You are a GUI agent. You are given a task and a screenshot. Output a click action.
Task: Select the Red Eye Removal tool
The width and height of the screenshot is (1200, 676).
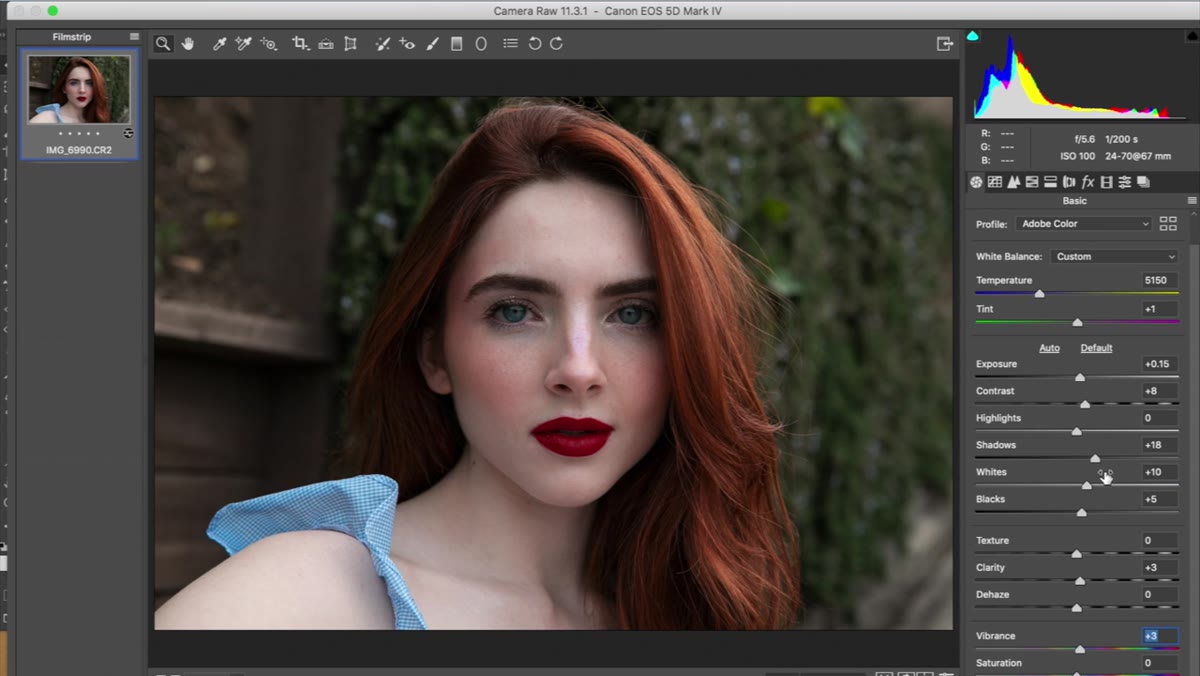coord(407,44)
